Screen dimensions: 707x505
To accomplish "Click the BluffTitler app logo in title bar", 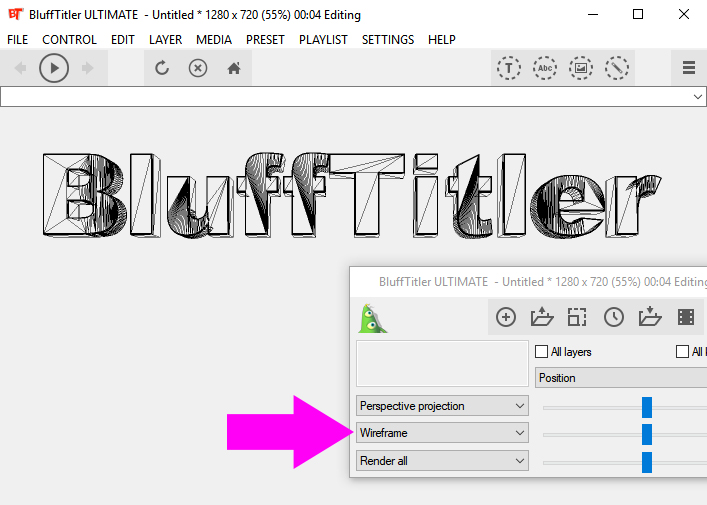I will pyautogui.click(x=15, y=14).
